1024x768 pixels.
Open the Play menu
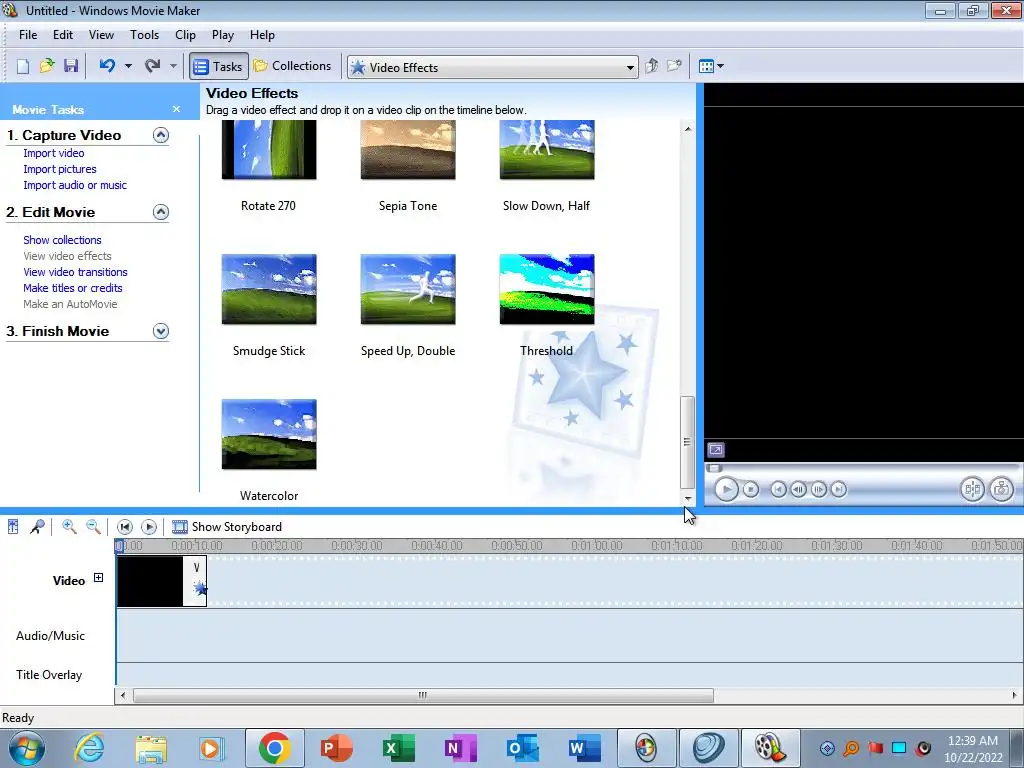click(x=223, y=35)
